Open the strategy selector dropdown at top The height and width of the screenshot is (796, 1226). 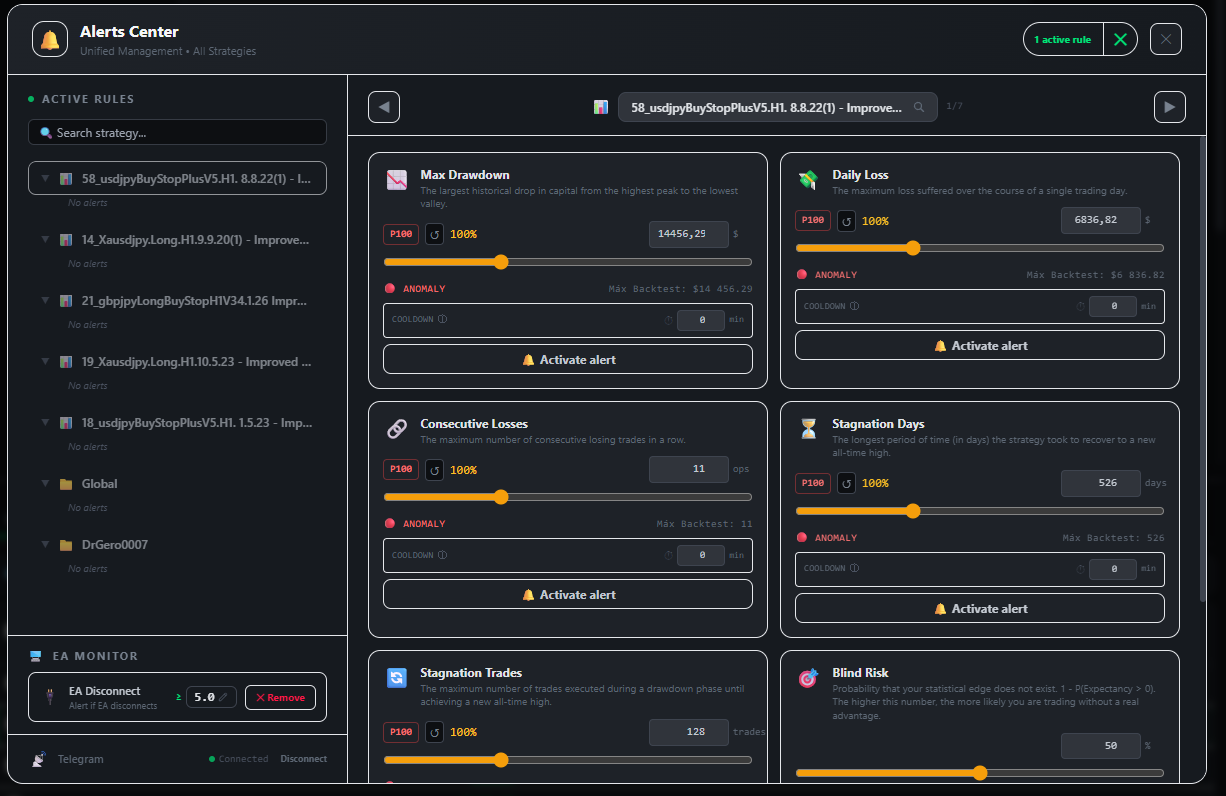point(778,107)
